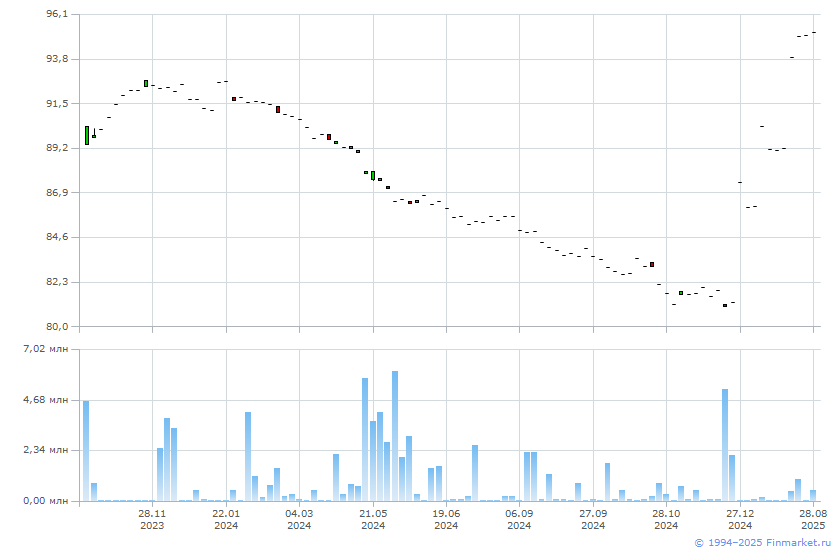Click the 2,34 млн volume label
Screen dimensions: 840x550
(x=46, y=450)
